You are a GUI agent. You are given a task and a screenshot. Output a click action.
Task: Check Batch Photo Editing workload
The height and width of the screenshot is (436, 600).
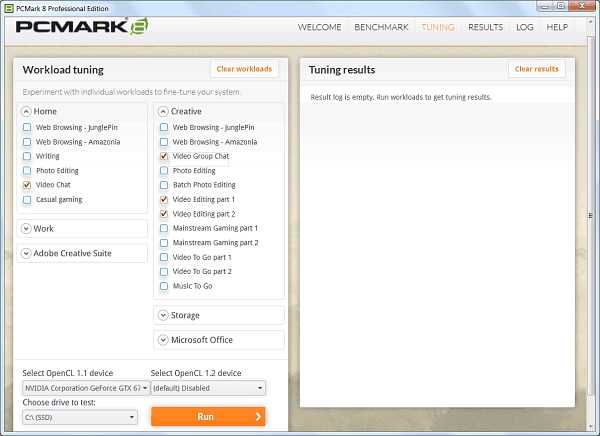point(164,185)
